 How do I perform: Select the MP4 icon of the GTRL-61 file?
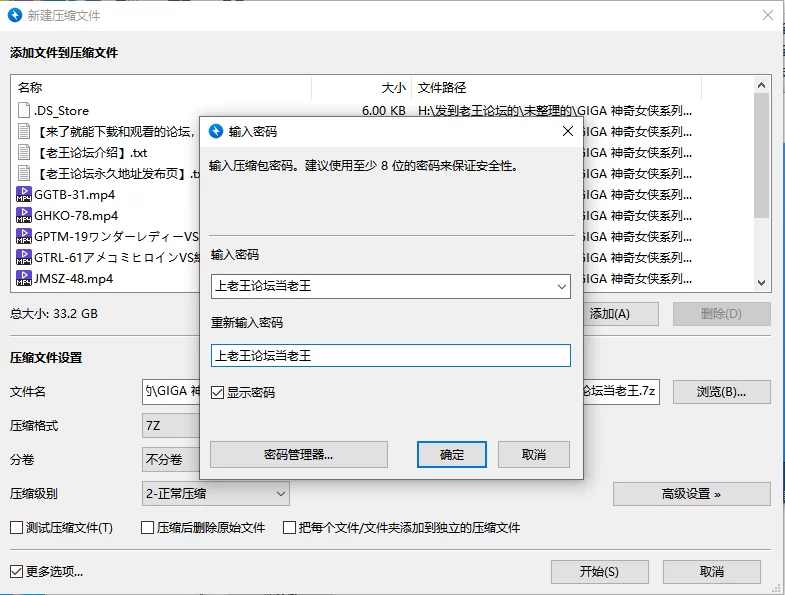pos(24,257)
